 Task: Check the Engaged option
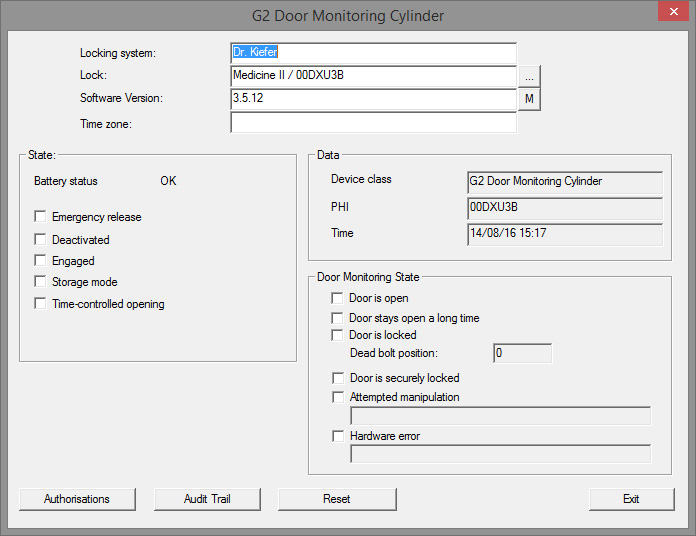point(40,261)
